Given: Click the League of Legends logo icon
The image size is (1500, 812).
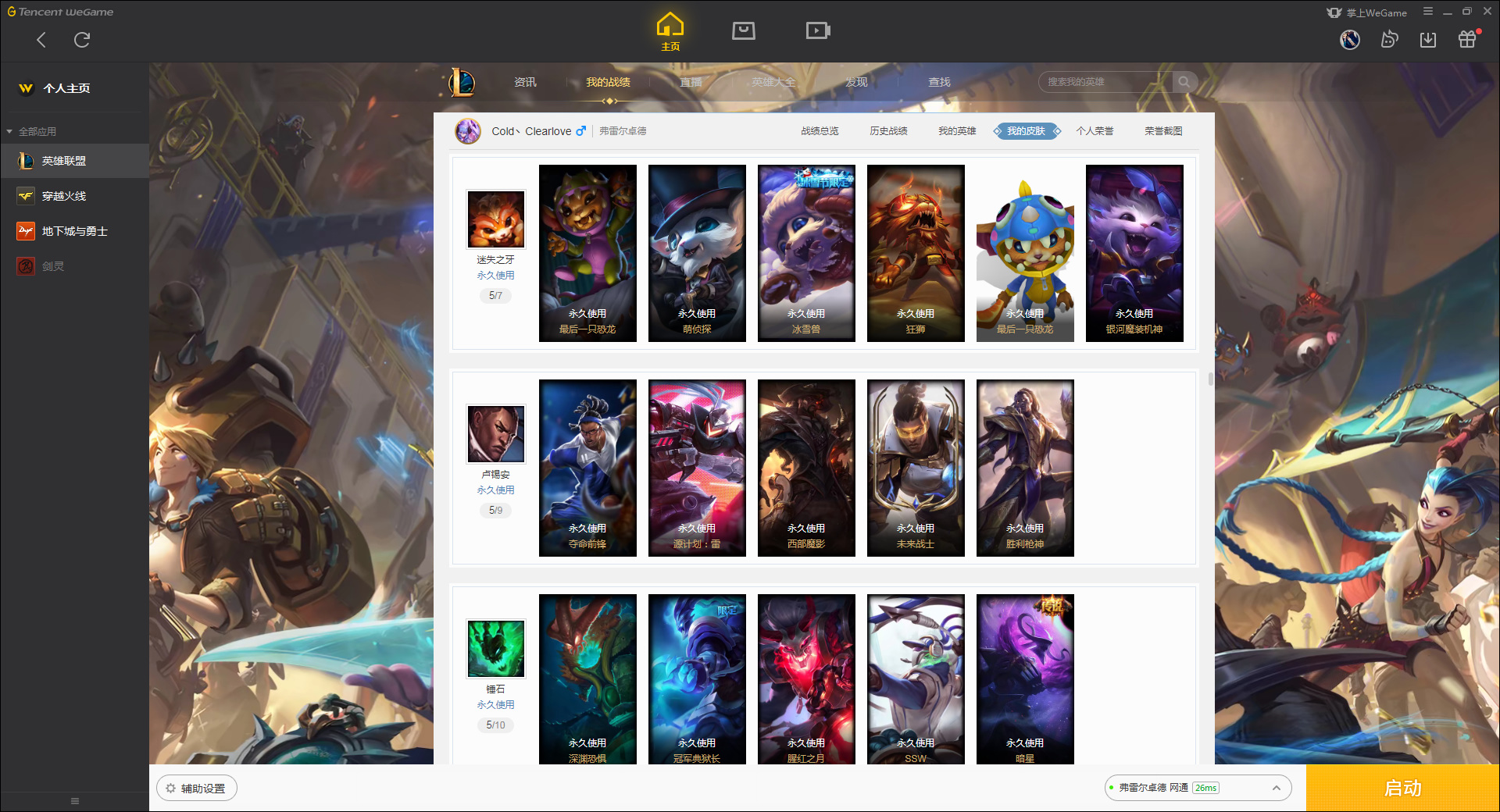Looking at the screenshot, I should click(462, 82).
